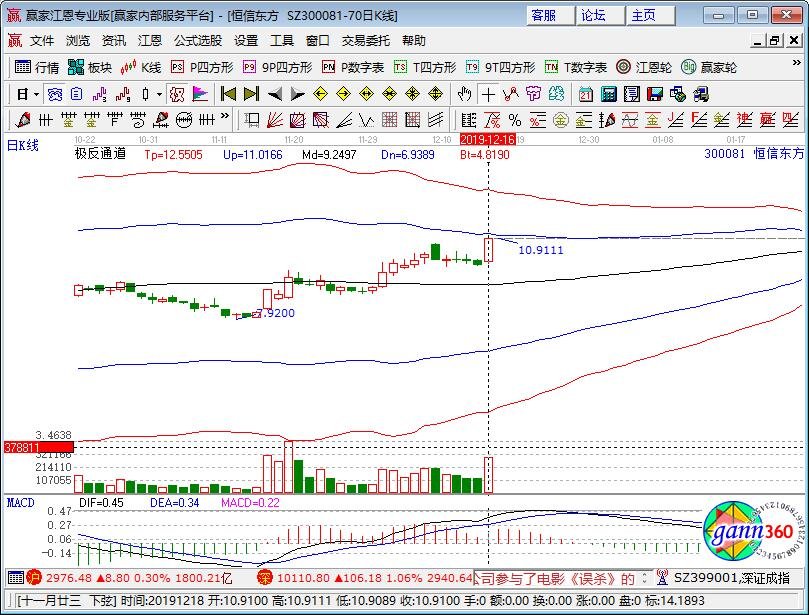809x615 pixels.
Task: Toggle the crosshair cursor tool
Action: [x=488, y=94]
